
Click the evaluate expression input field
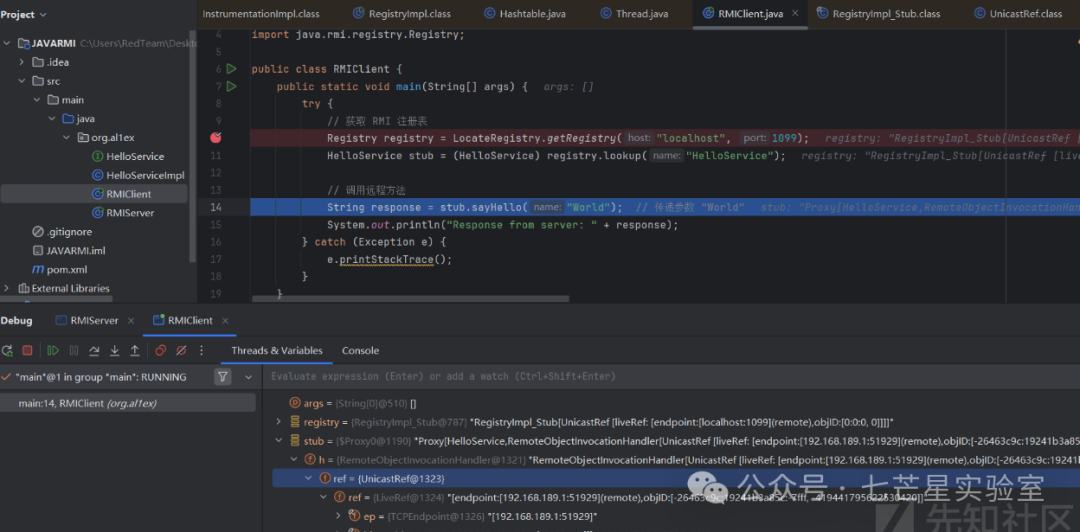[x=672, y=377]
